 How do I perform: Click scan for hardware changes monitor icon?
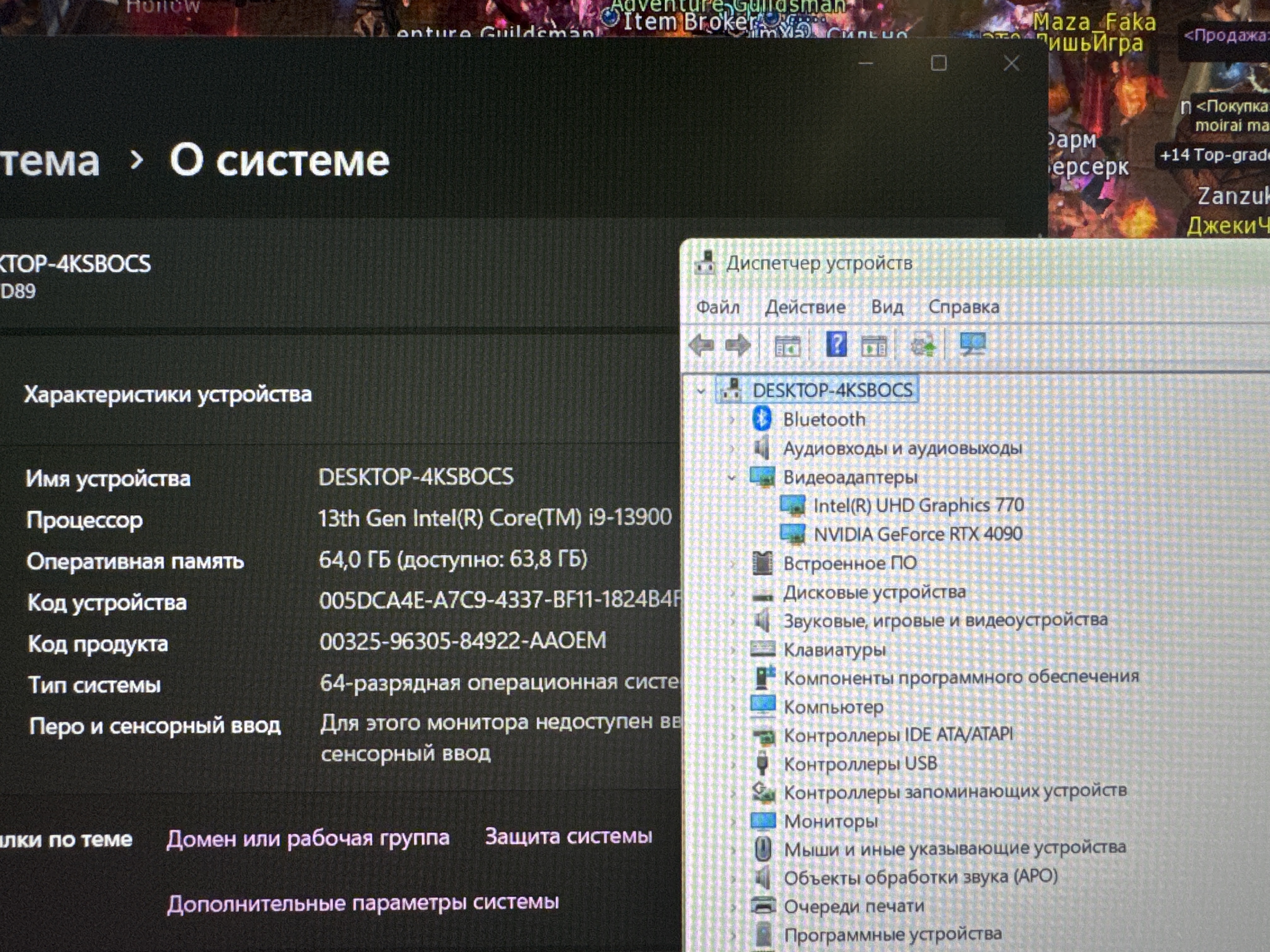(973, 344)
